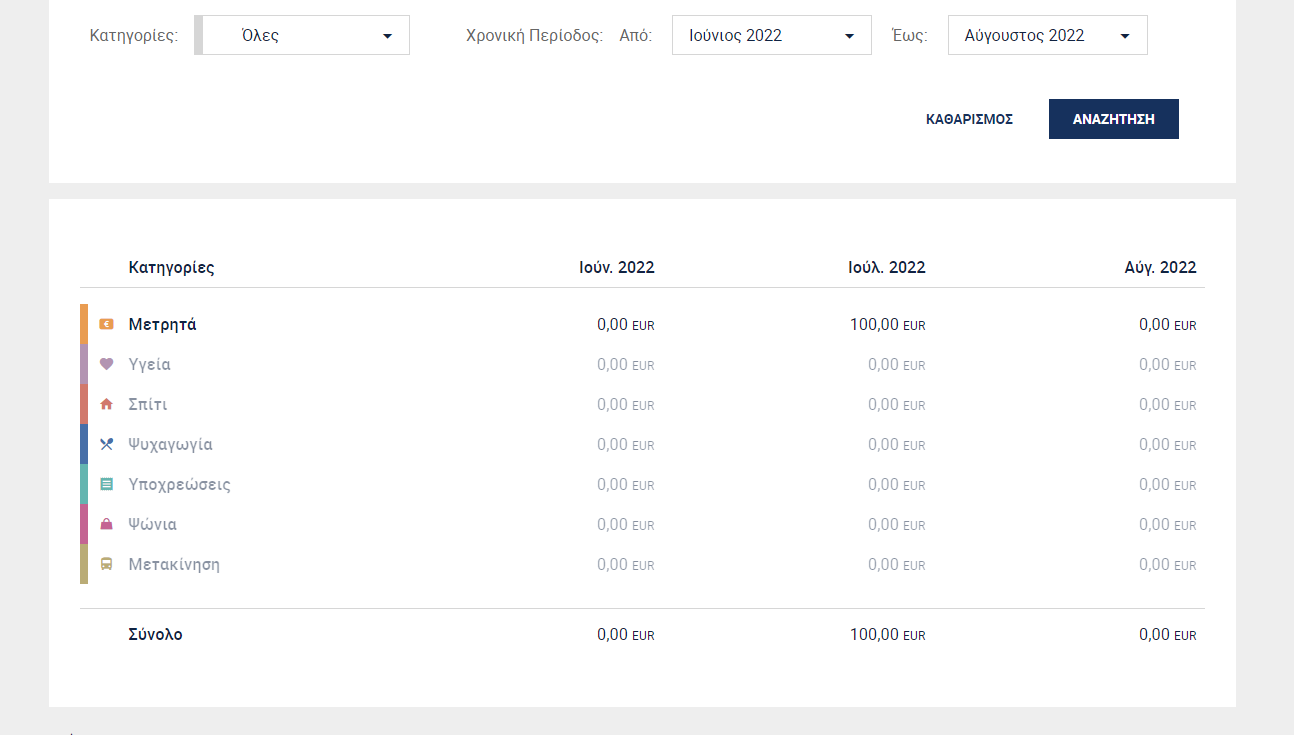The image size is (1294, 735).
Task: Select the Μετρητά category row label
Action: [x=162, y=324]
